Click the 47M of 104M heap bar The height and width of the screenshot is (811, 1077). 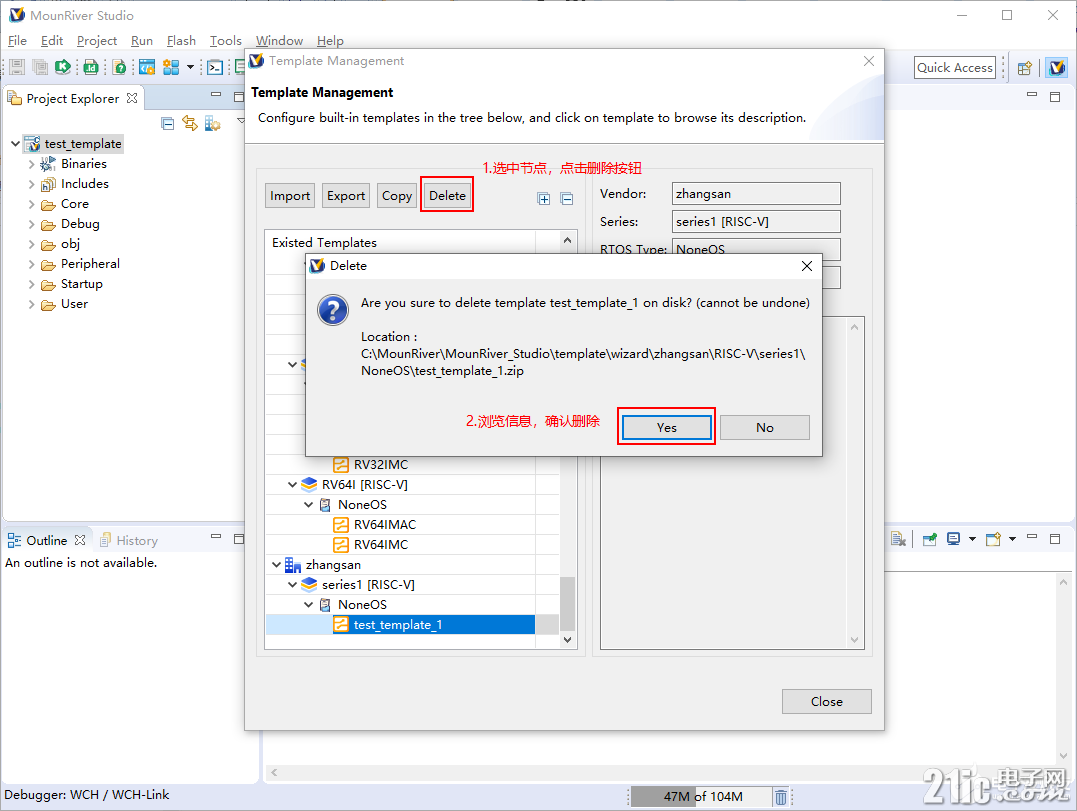click(700, 797)
